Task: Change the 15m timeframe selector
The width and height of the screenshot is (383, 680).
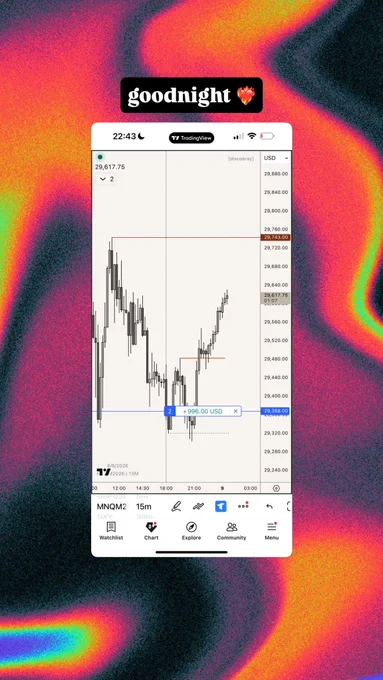Action: [x=144, y=507]
